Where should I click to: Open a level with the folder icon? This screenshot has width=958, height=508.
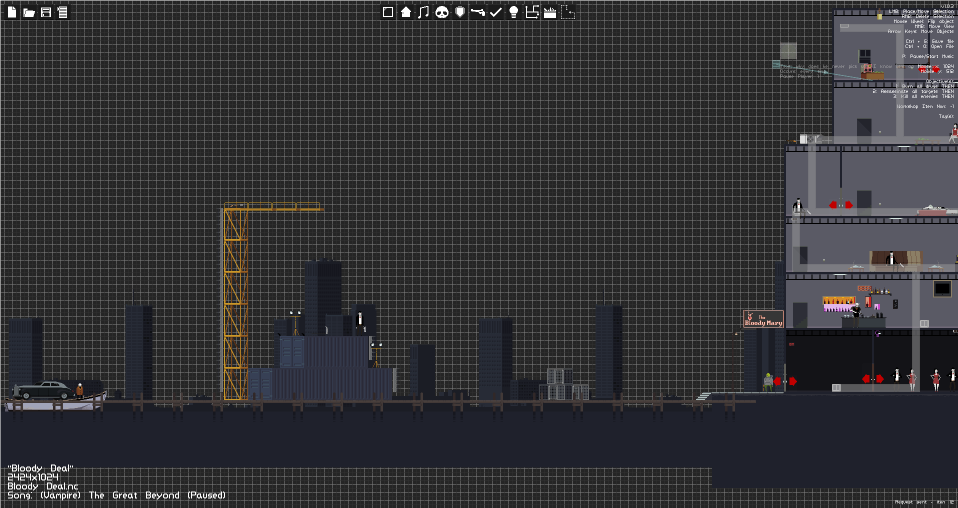tap(29, 12)
